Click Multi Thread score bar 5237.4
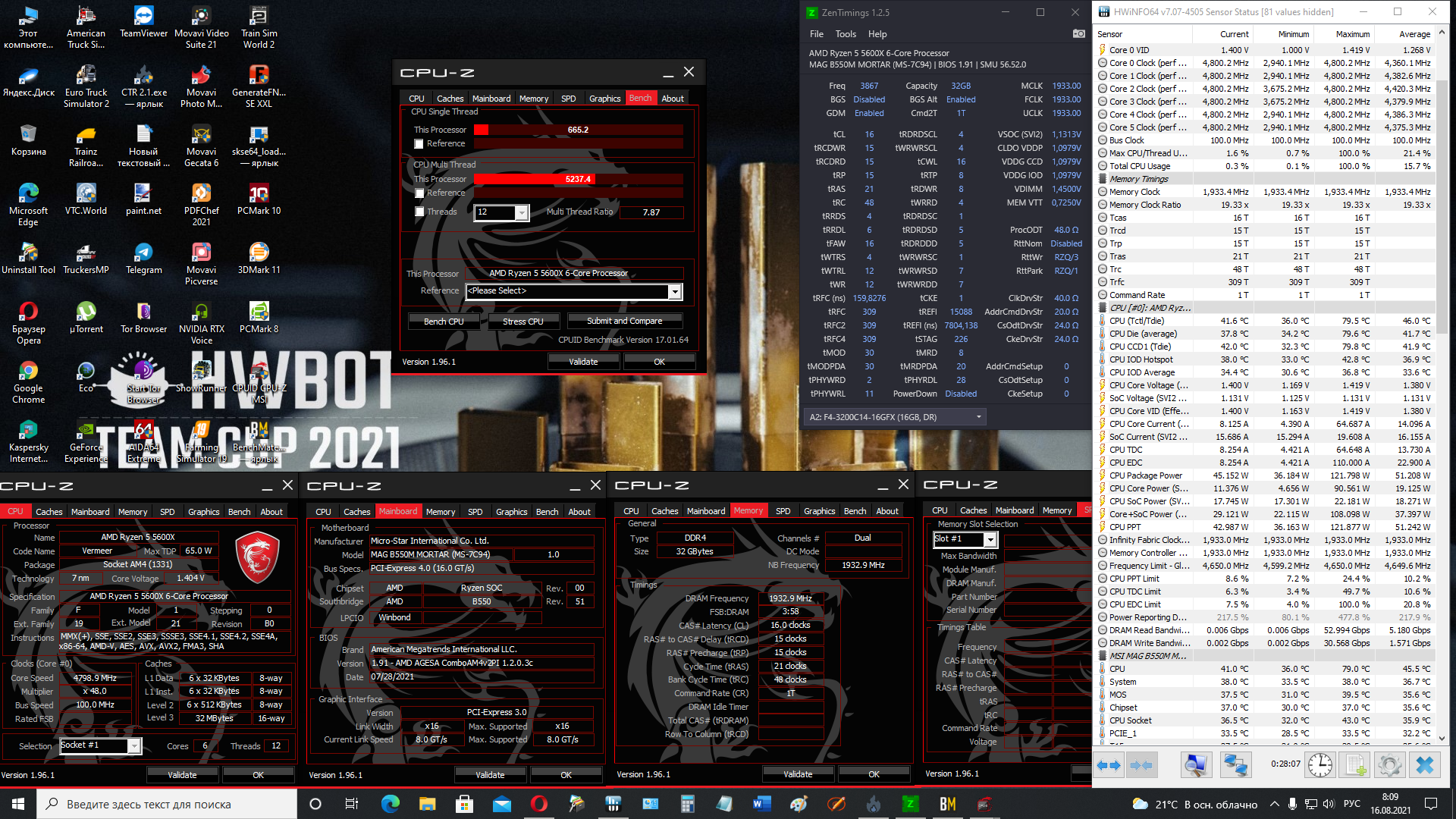The width and height of the screenshot is (1456, 819). click(x=578, y=179)
